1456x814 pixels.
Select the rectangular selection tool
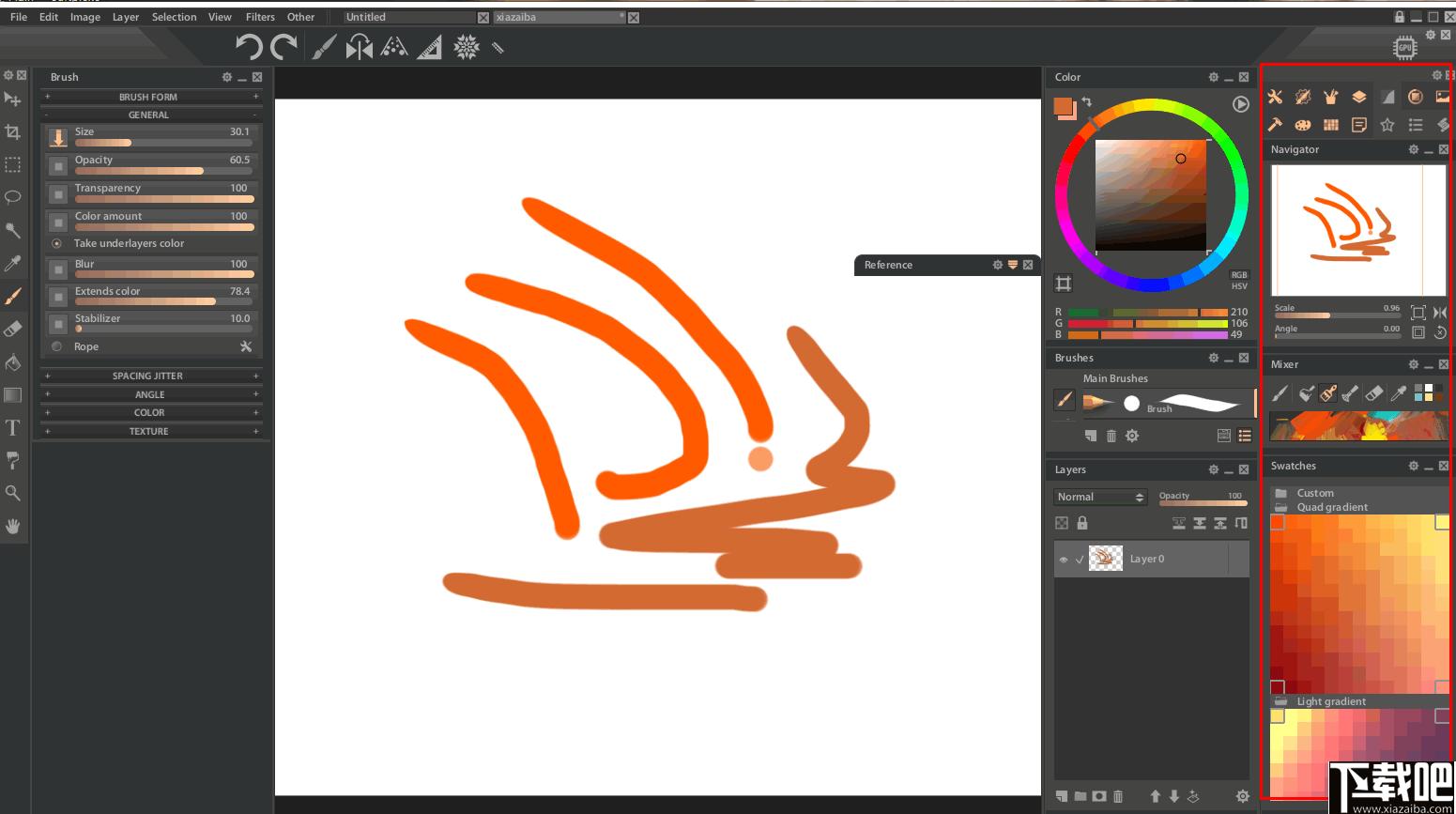[13, 164]
